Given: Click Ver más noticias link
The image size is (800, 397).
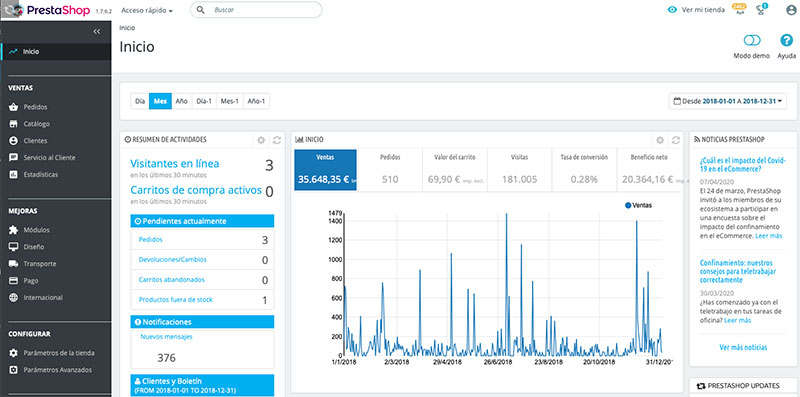Looking at the screenshot, I should tap(743, 347).
